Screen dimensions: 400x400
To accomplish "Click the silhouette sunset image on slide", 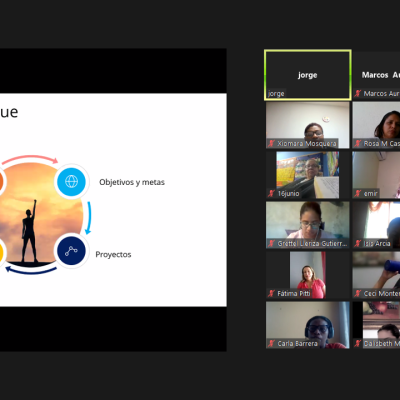I will [37, 213].
